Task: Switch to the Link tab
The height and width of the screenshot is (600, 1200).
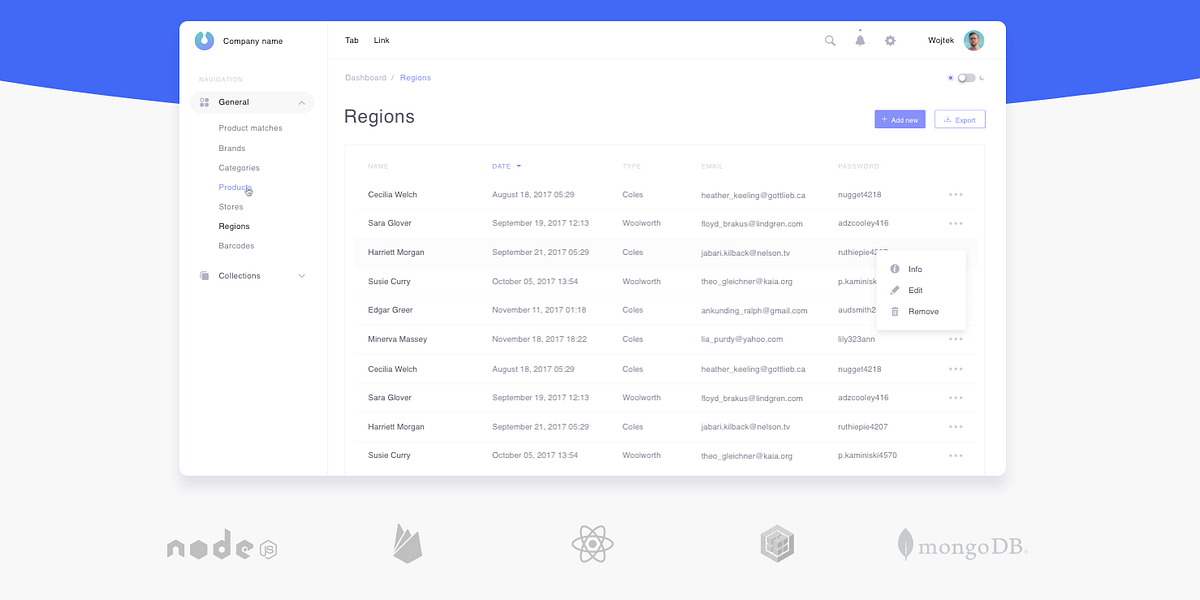Action: click(x=381, y=40)
